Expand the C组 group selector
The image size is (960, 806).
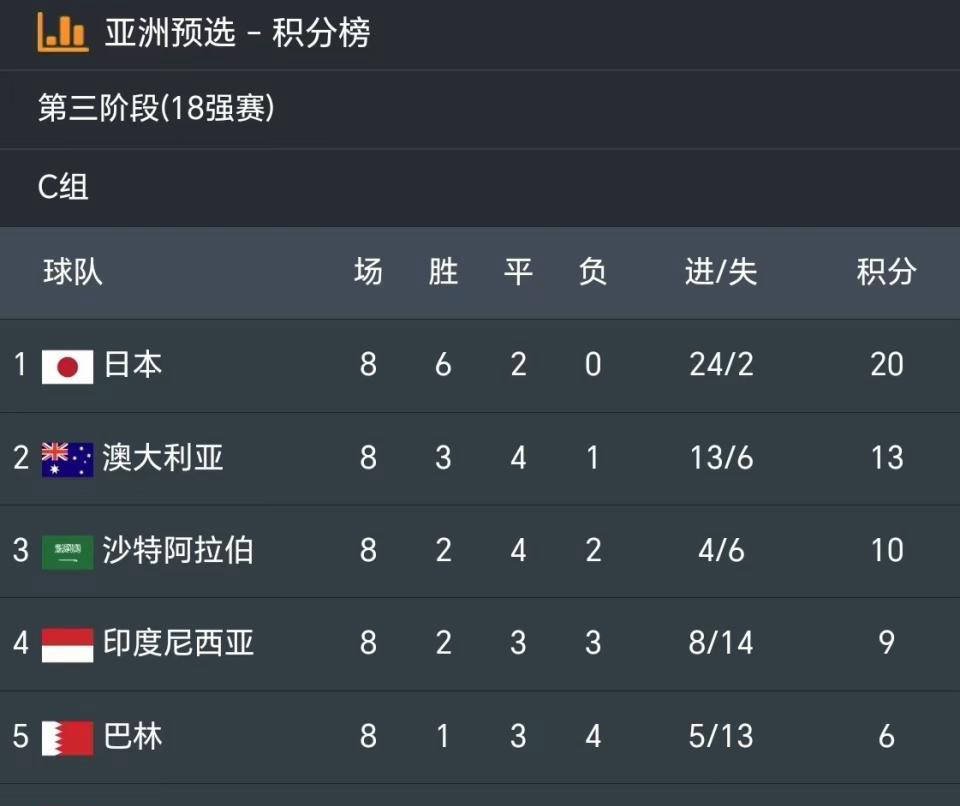pos(480,187)
